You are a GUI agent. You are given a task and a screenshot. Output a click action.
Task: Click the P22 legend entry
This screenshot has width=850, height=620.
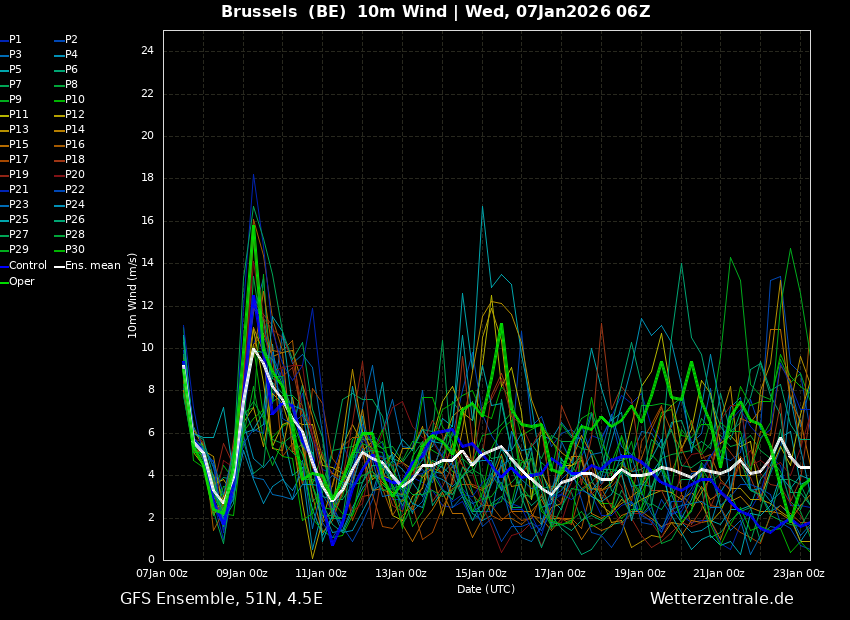[69, 190]
